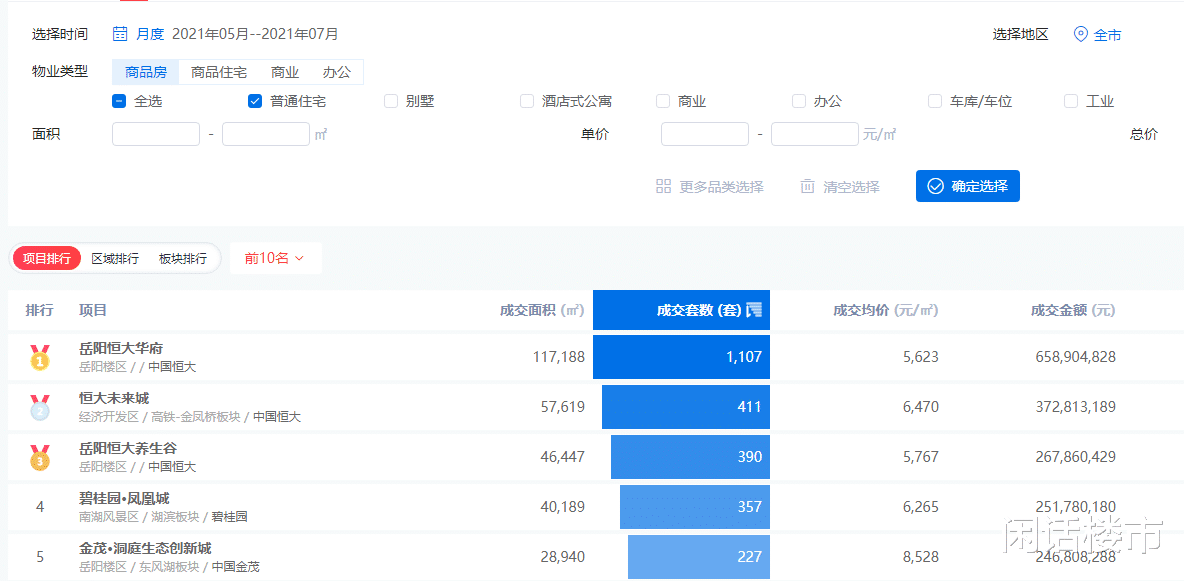1184x581 pixels.
Task: Sort by the 成交均价 column header
Action: tap(886, 310)
